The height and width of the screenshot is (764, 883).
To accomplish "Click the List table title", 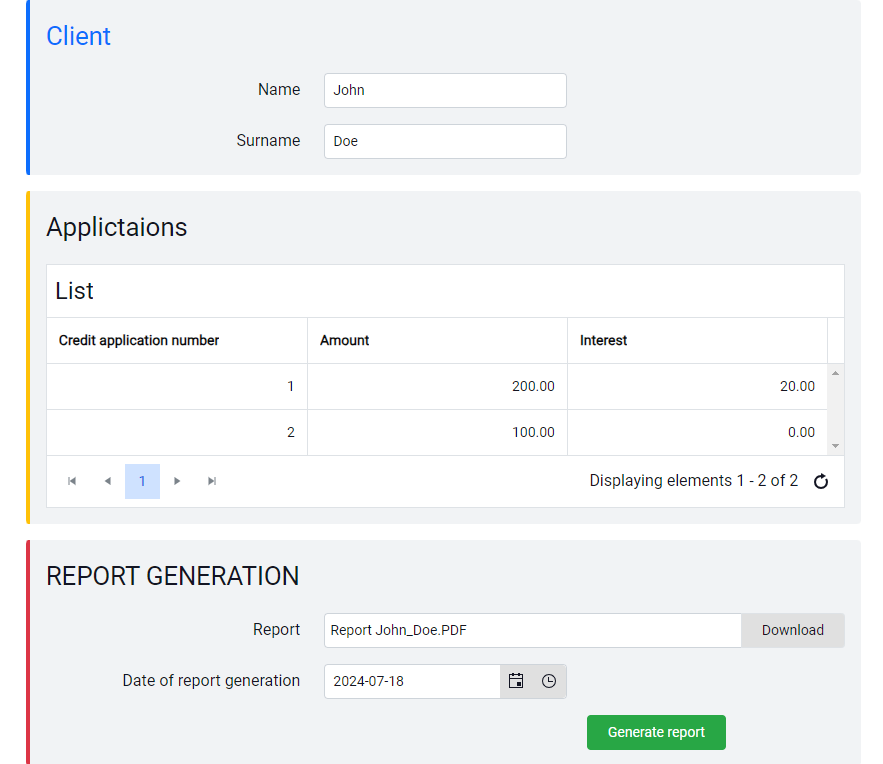I will [x=74, y=291].
